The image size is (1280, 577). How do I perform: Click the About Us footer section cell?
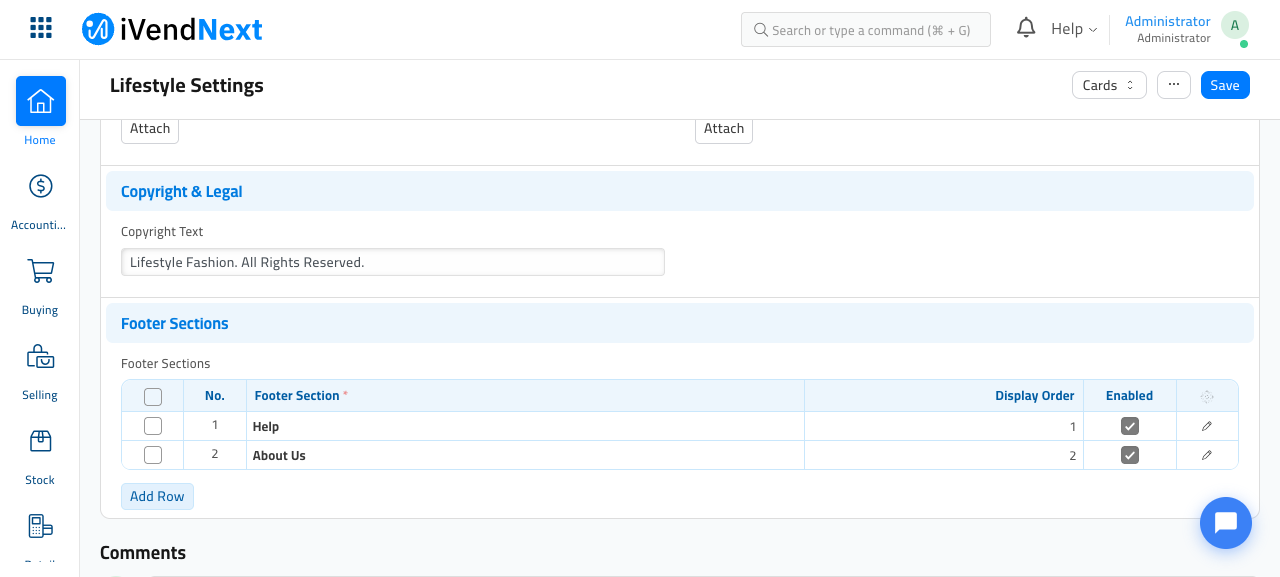click(x=526, y=455)
